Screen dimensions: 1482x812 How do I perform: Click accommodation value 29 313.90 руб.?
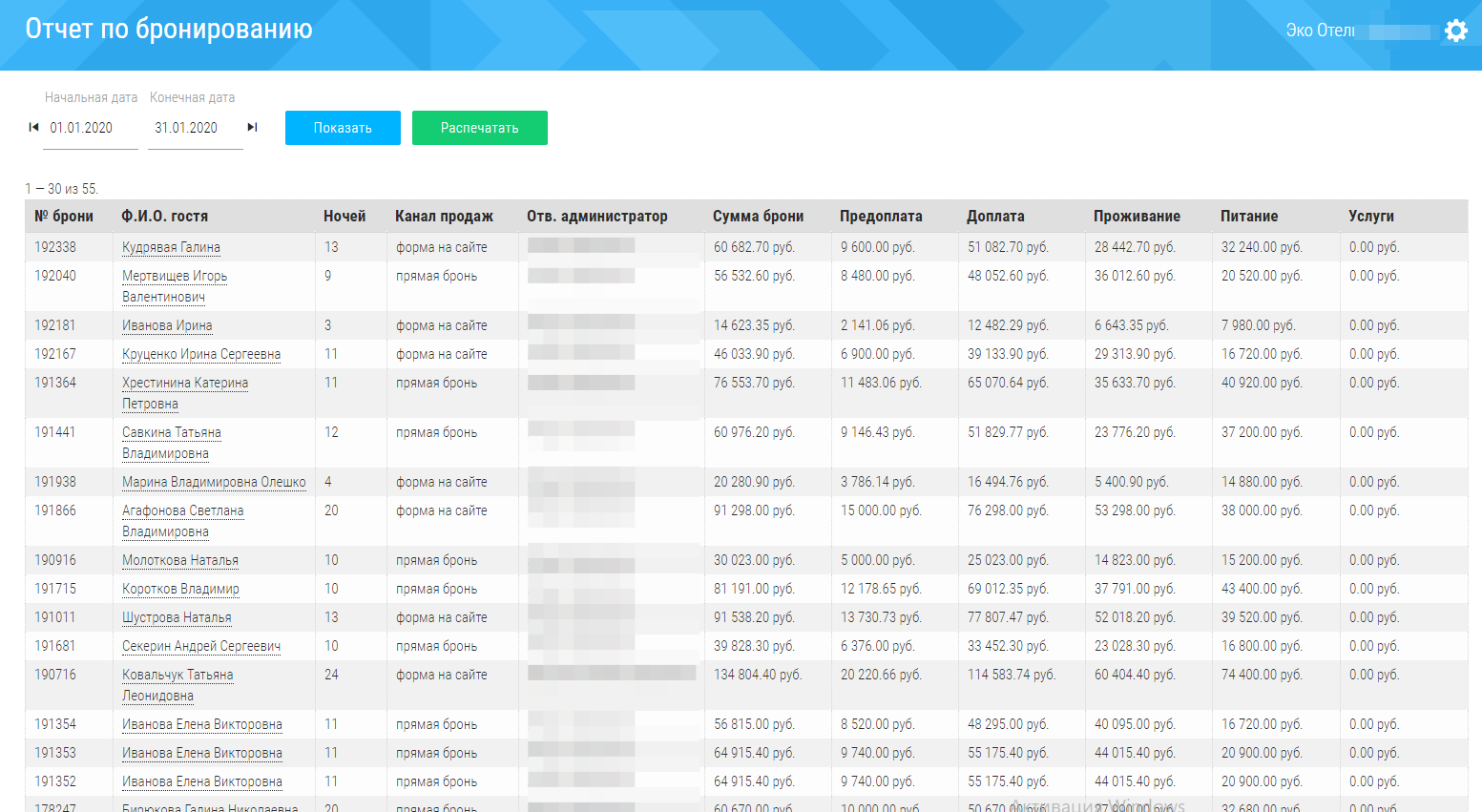(x=1135, y=354)
